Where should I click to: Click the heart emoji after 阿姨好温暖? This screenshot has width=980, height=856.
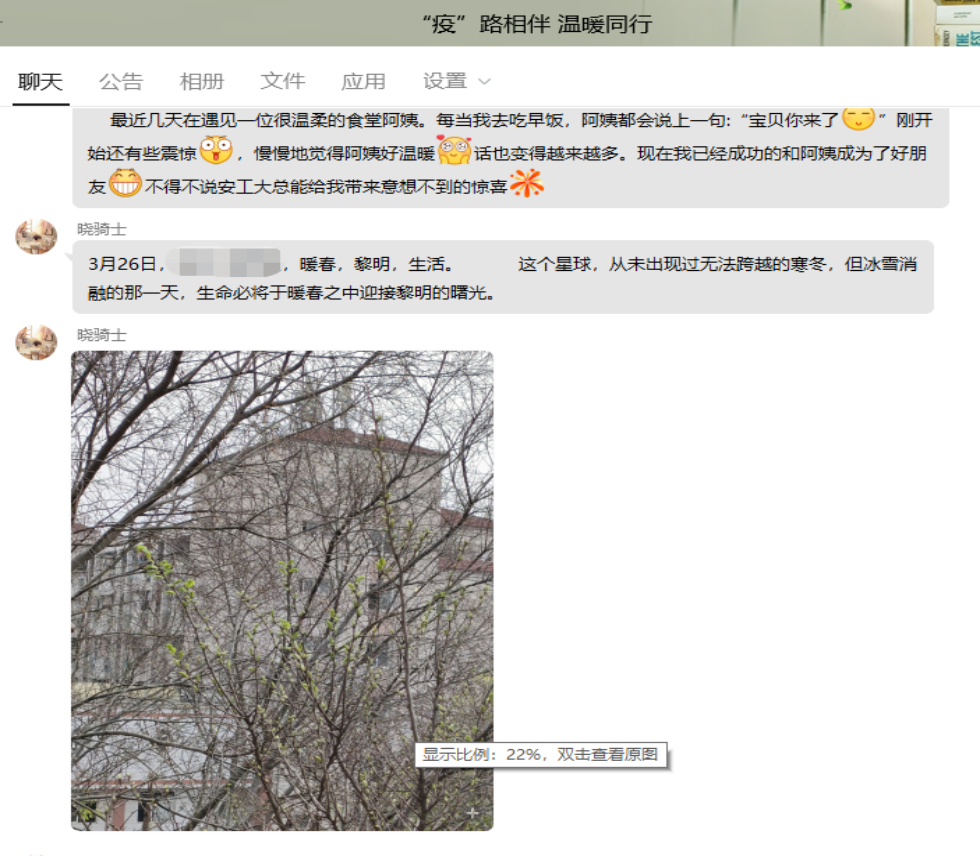click(454, 152)
